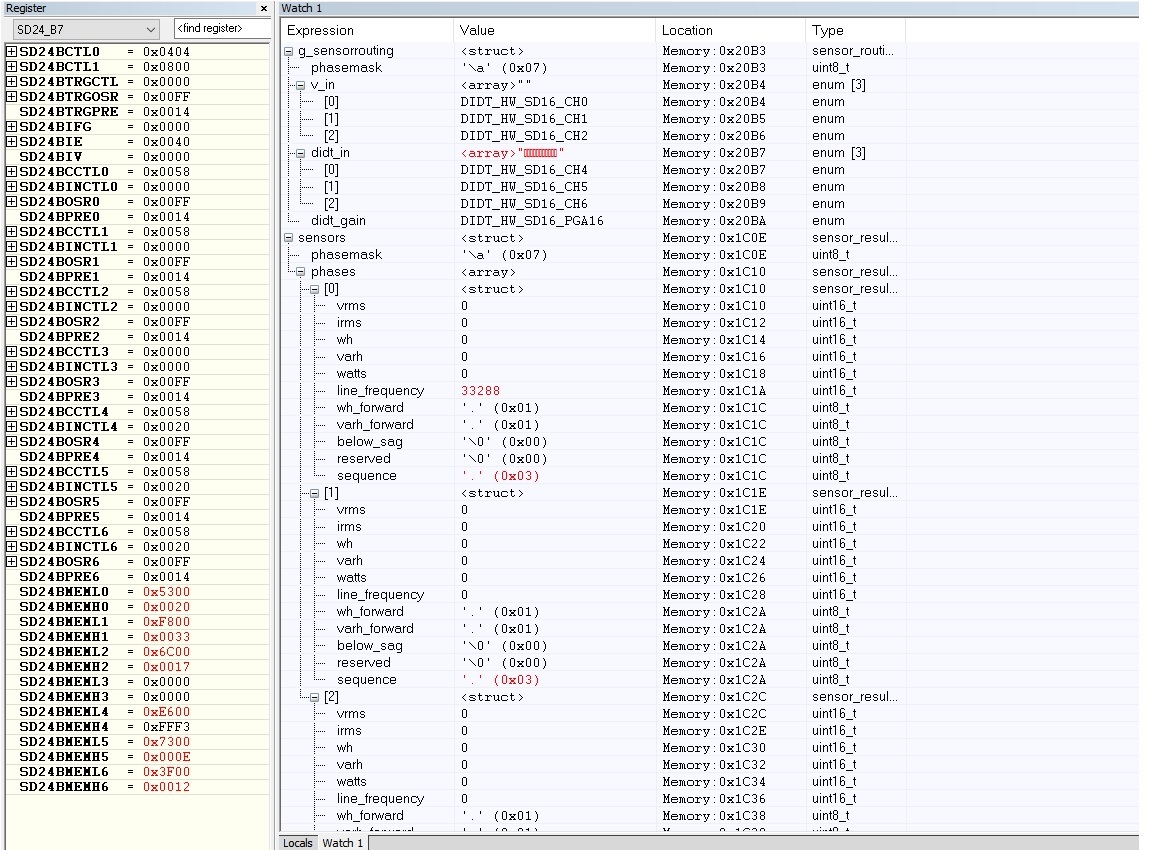The image size is (1152, 850).
Task: Expand the SD24BINCTL0 register
Action: tap(11, 187)
